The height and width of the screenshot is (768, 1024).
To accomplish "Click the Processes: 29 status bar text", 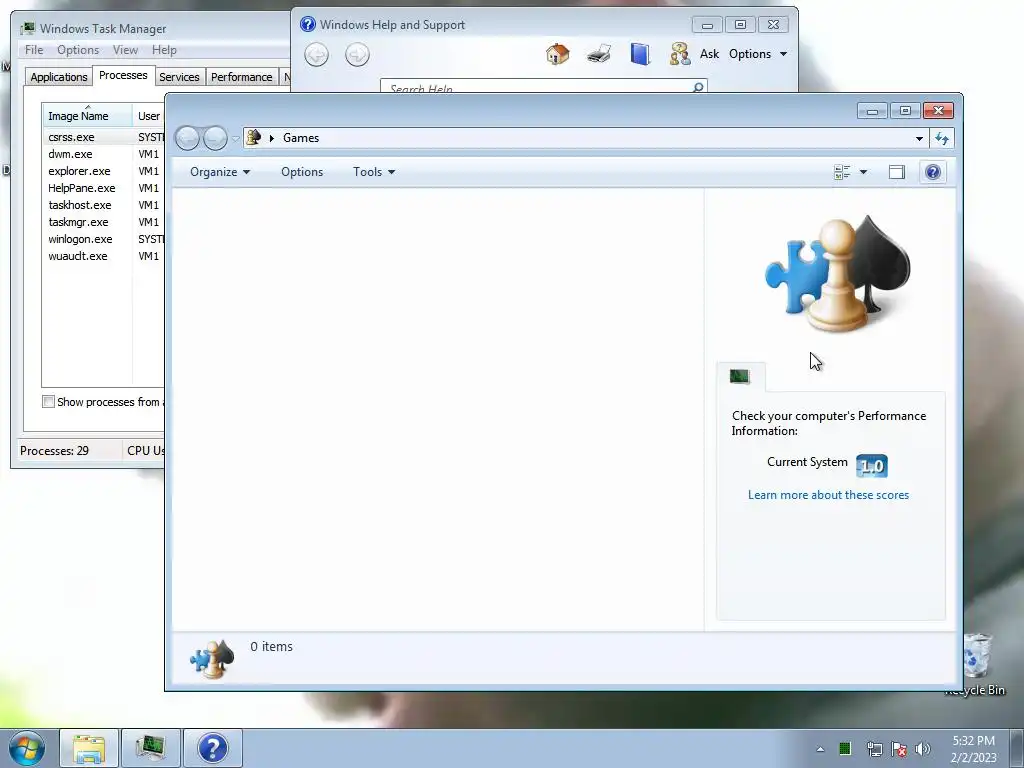I will pos(54,451).
